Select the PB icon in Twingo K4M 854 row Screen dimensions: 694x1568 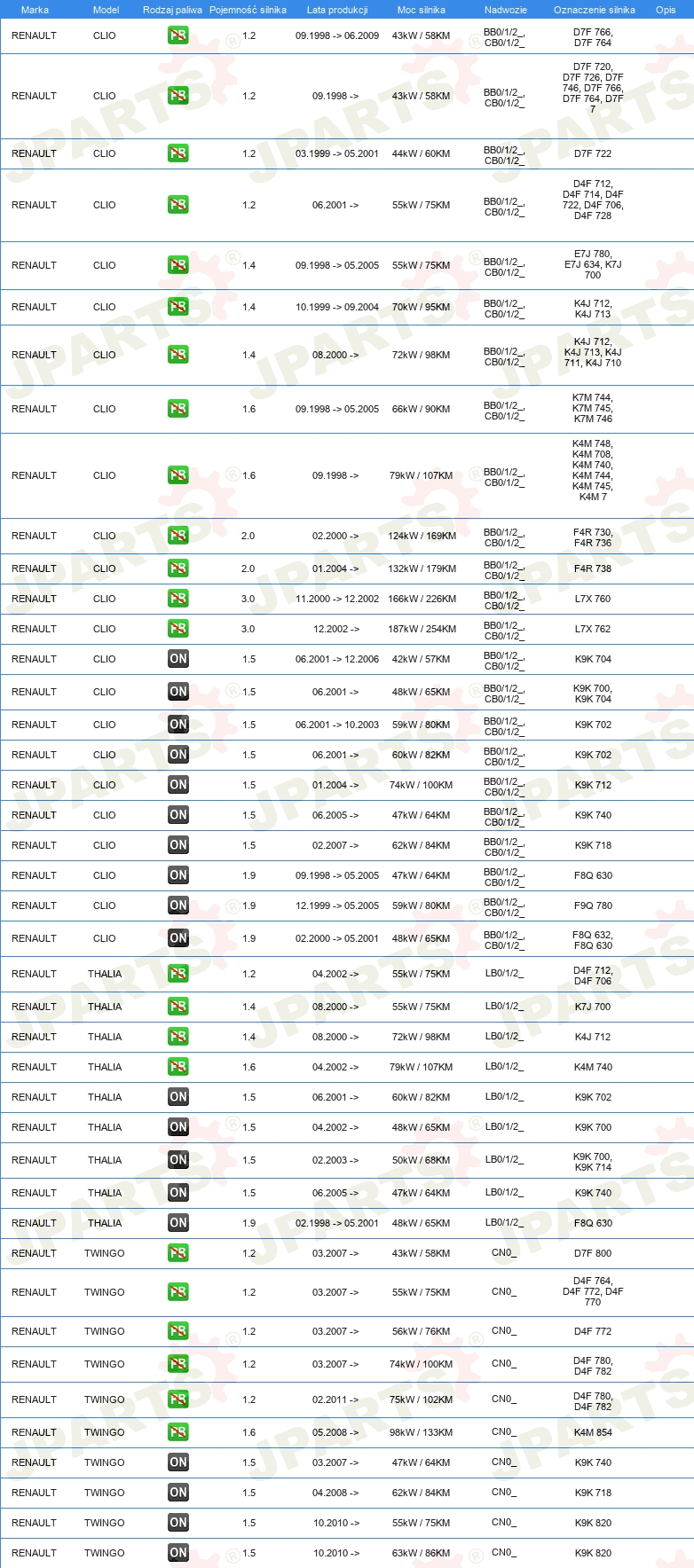(178, 1432)
